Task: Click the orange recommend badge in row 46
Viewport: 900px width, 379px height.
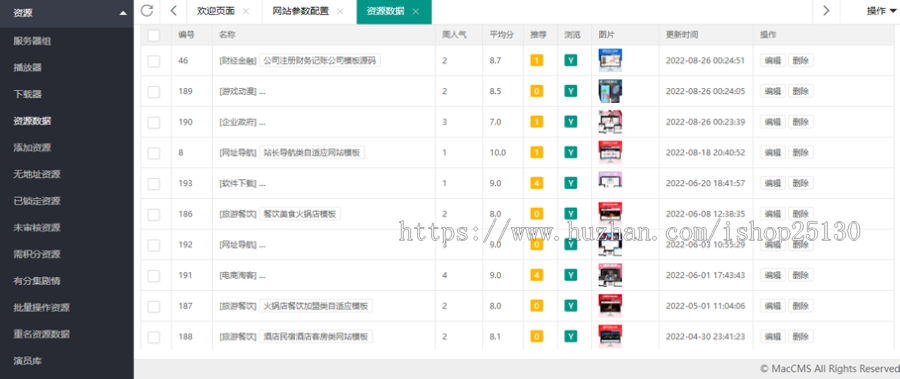Action: coord(537,60)
